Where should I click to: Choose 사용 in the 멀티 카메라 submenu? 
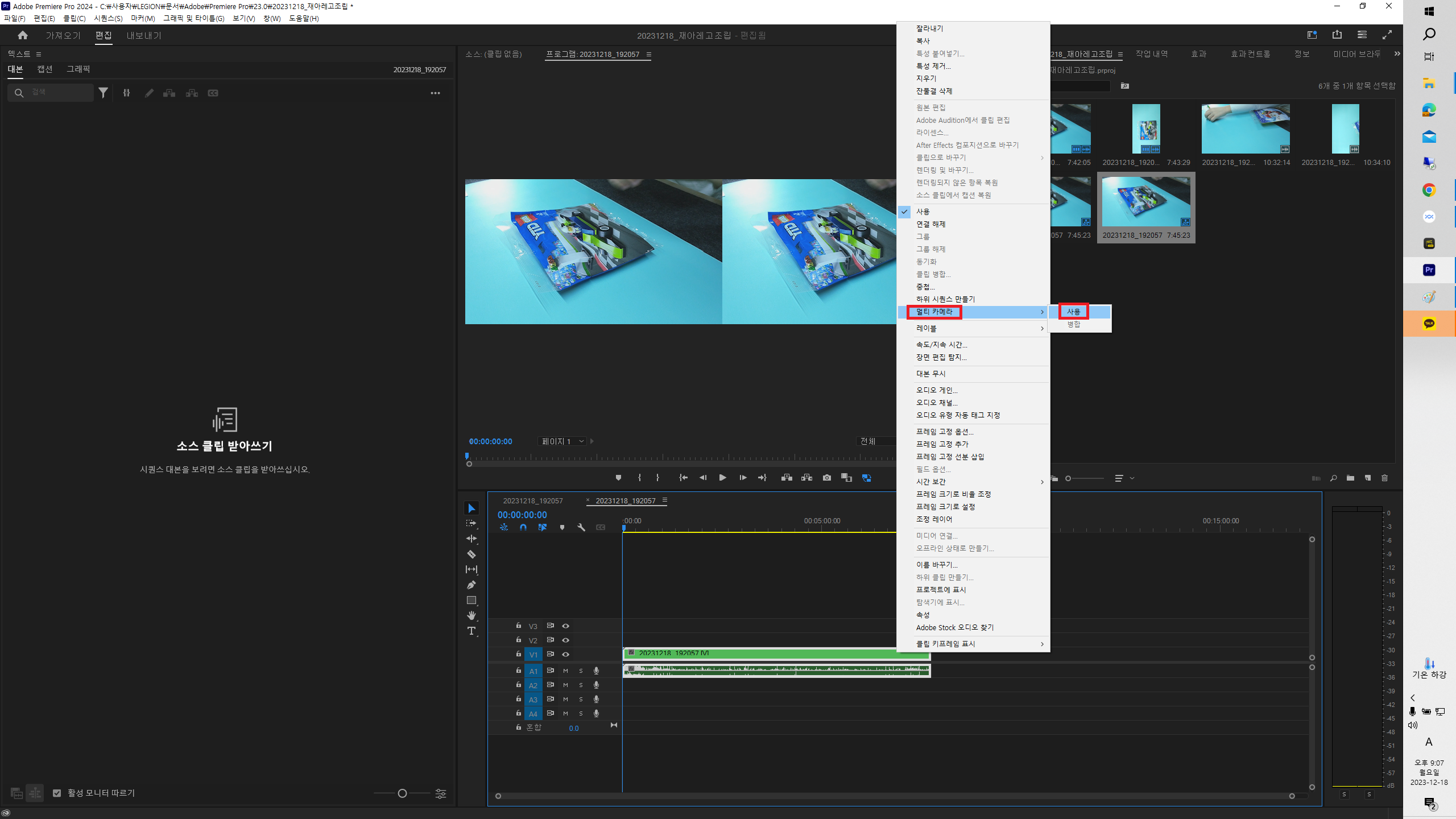click(1073, 312)
